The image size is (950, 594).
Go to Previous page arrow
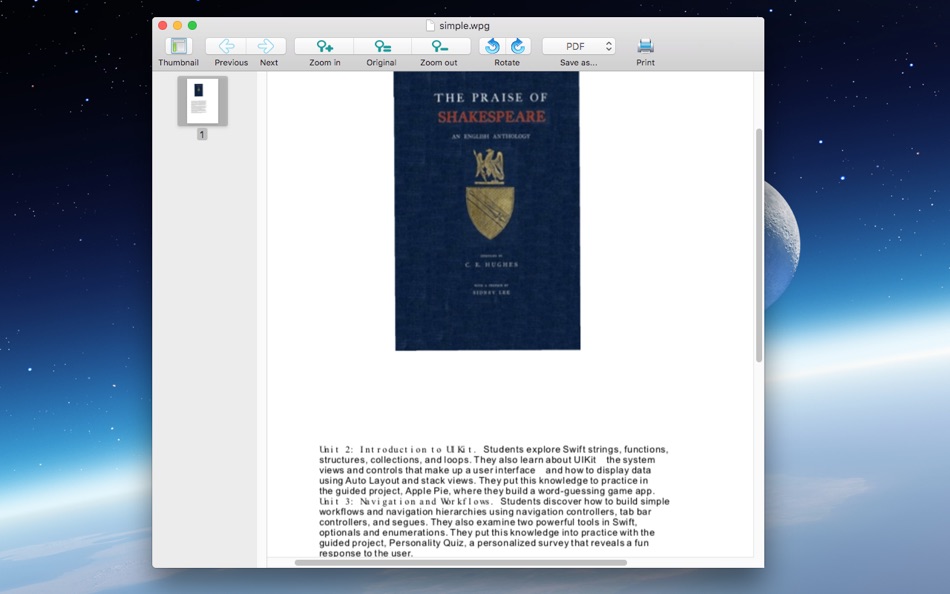[226, 46]
